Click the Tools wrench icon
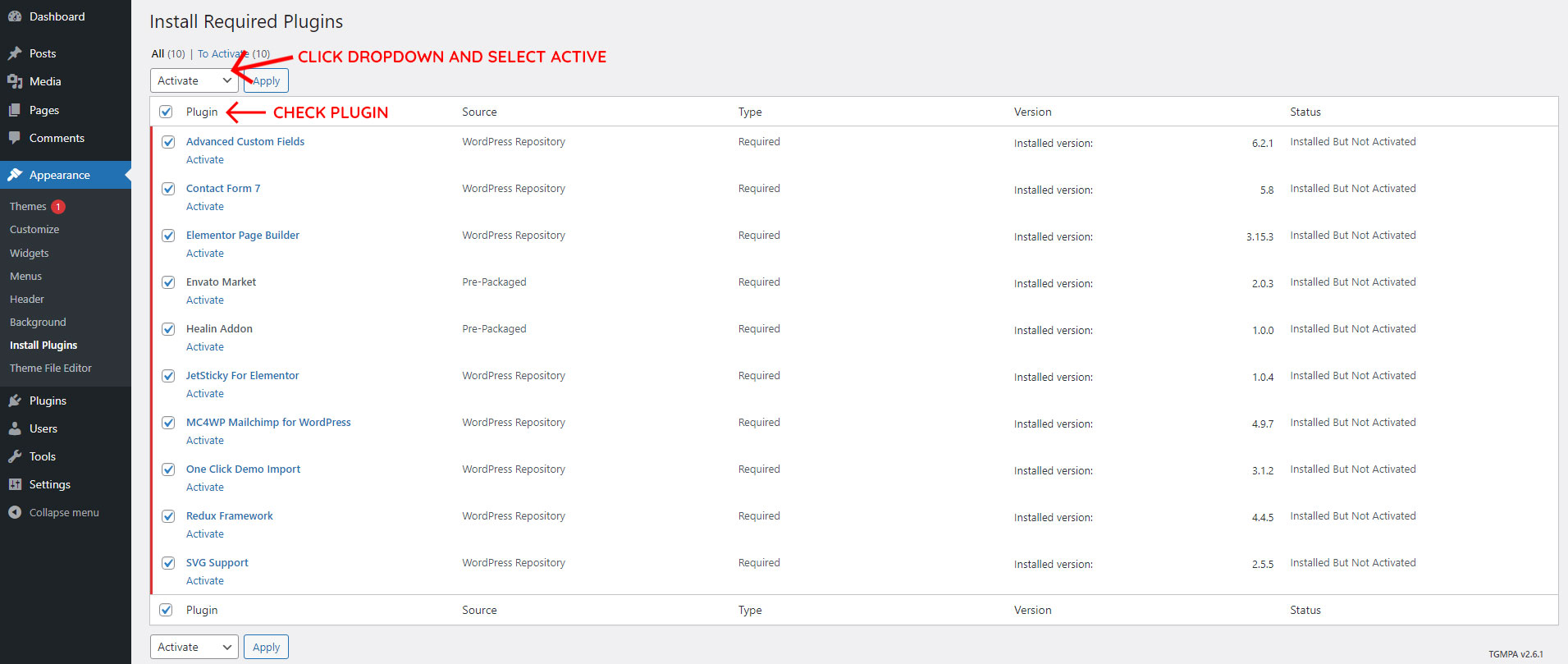 [x=15, y=456]
